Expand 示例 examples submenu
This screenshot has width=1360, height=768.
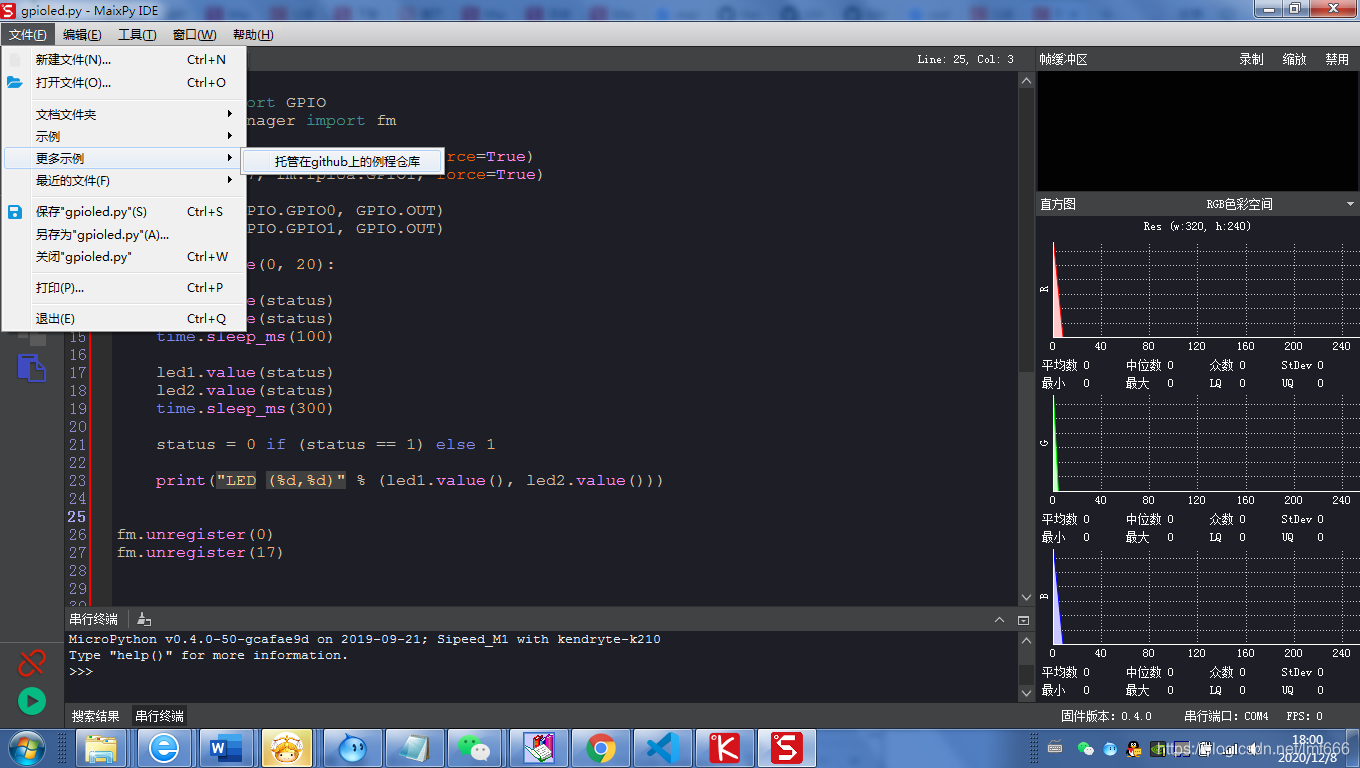tap(124, 136)
